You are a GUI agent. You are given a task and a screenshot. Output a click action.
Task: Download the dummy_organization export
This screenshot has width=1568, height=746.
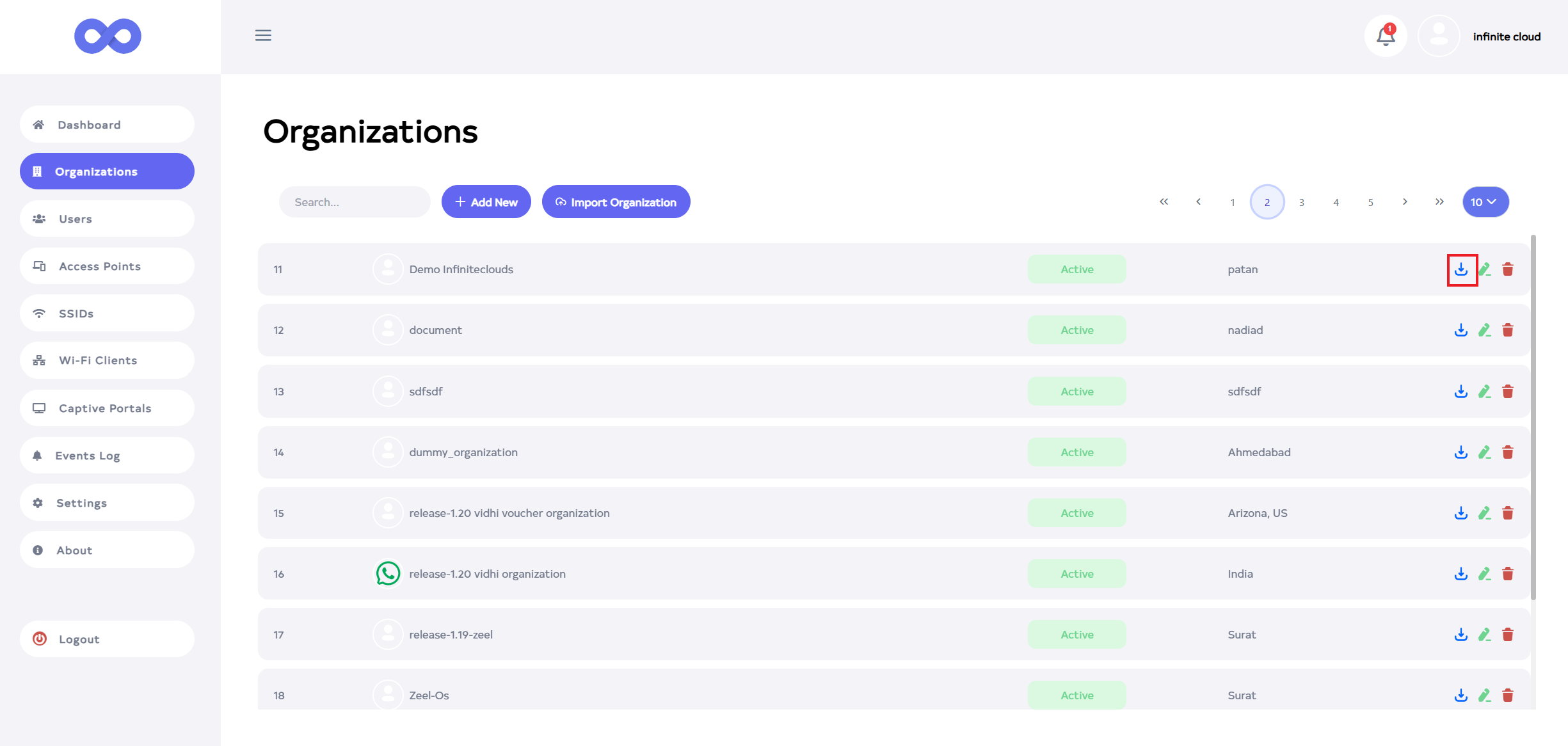1461,452
